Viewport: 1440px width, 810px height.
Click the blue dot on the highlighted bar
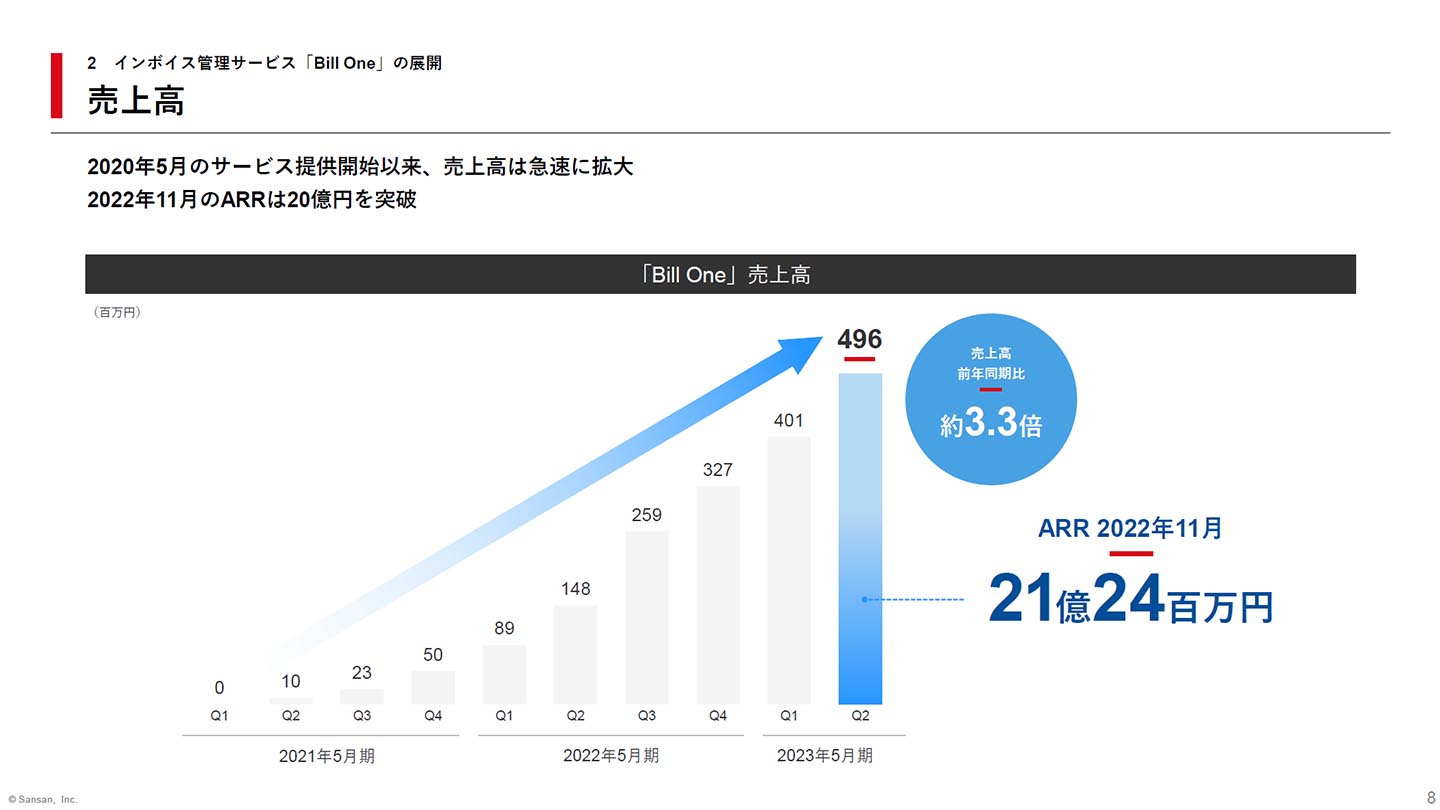pos(864,600)
